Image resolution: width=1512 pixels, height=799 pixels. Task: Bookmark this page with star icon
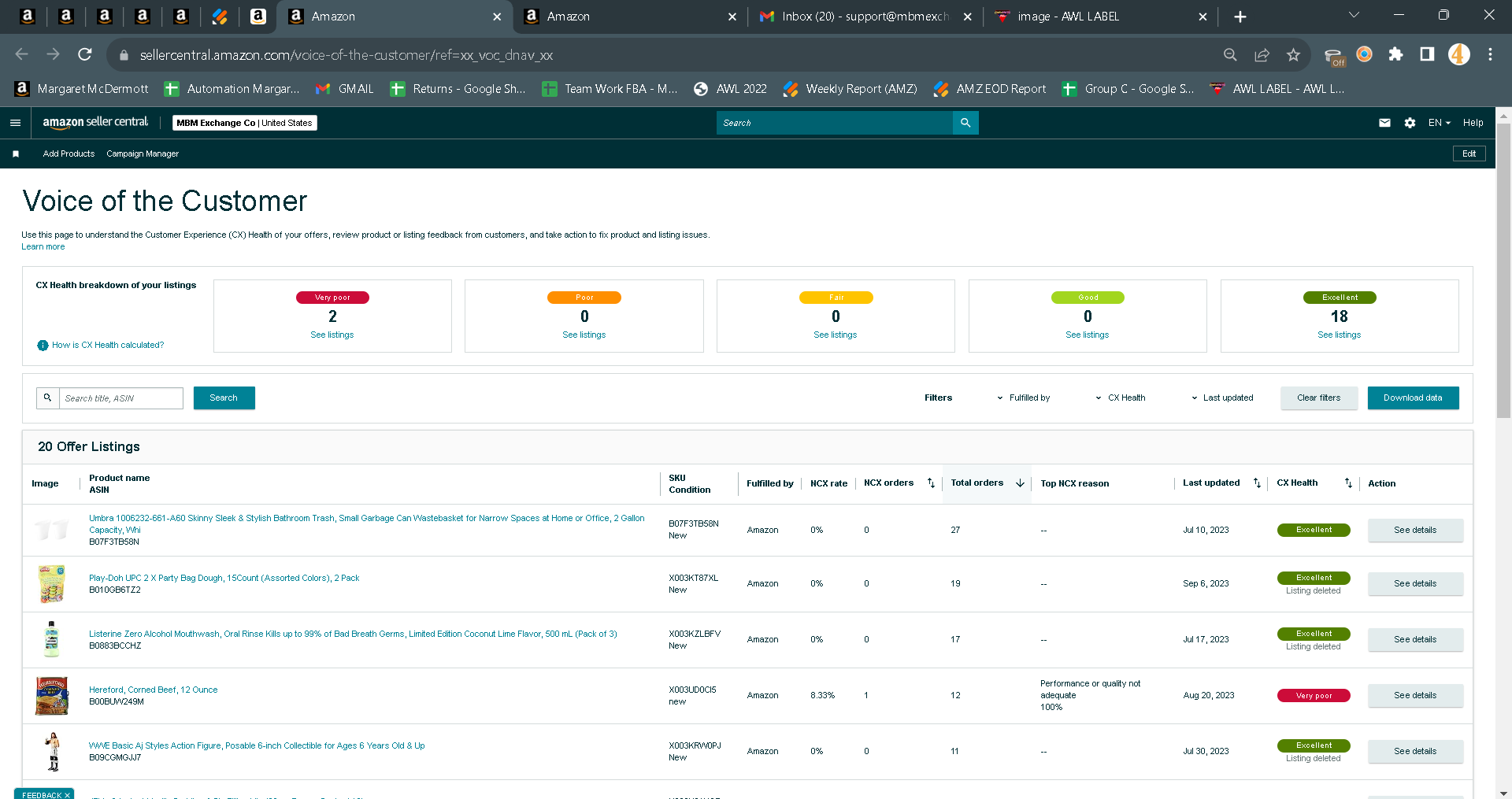coord(1293,54)
